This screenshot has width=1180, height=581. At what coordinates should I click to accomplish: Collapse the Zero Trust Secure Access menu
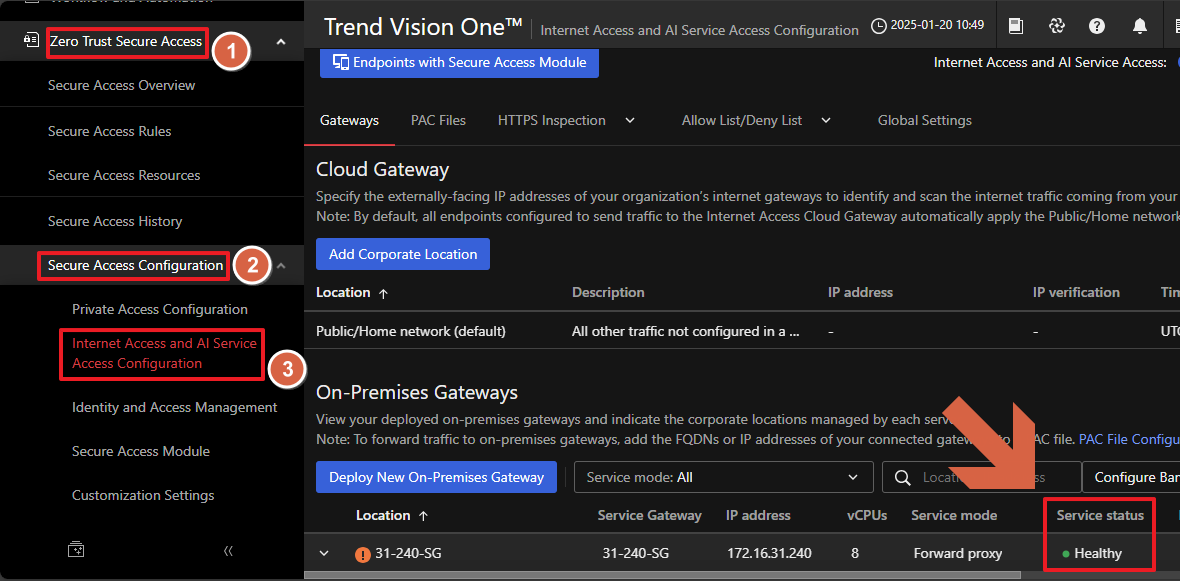pyautogui.click(x=281, y=41)
